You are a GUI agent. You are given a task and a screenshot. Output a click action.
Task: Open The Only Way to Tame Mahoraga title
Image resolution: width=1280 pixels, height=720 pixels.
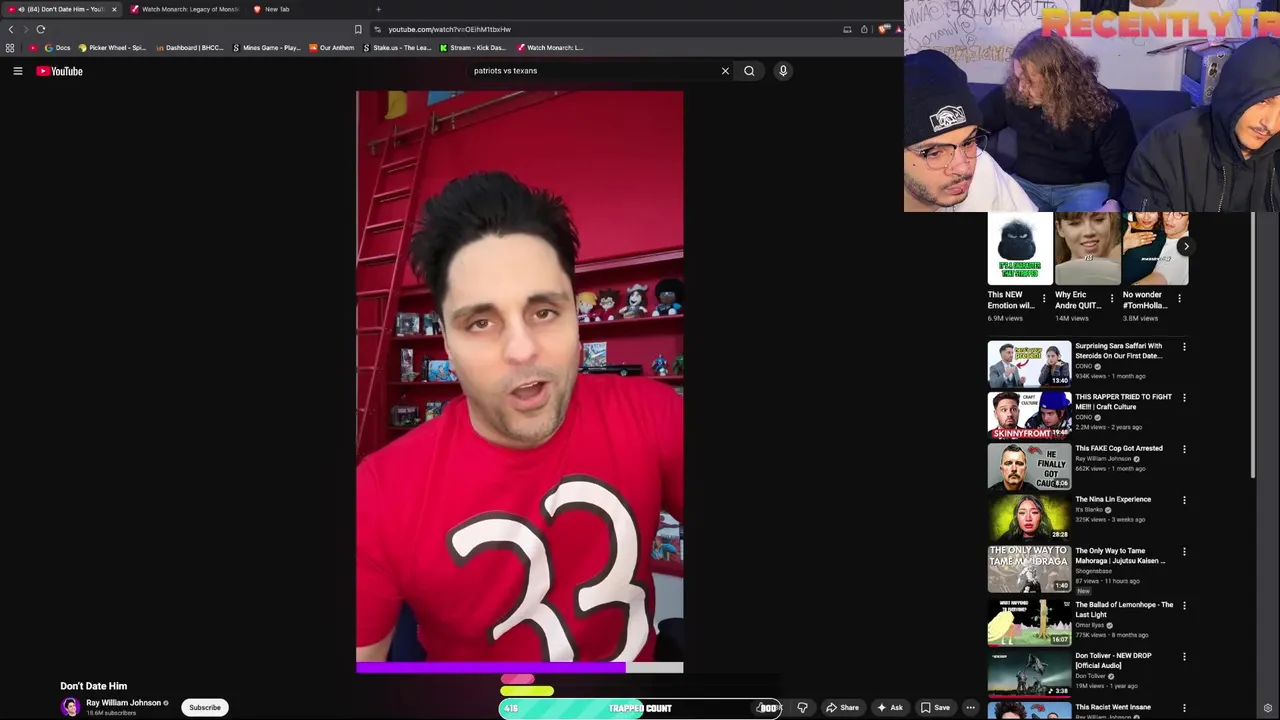(x=1120, y=556)
